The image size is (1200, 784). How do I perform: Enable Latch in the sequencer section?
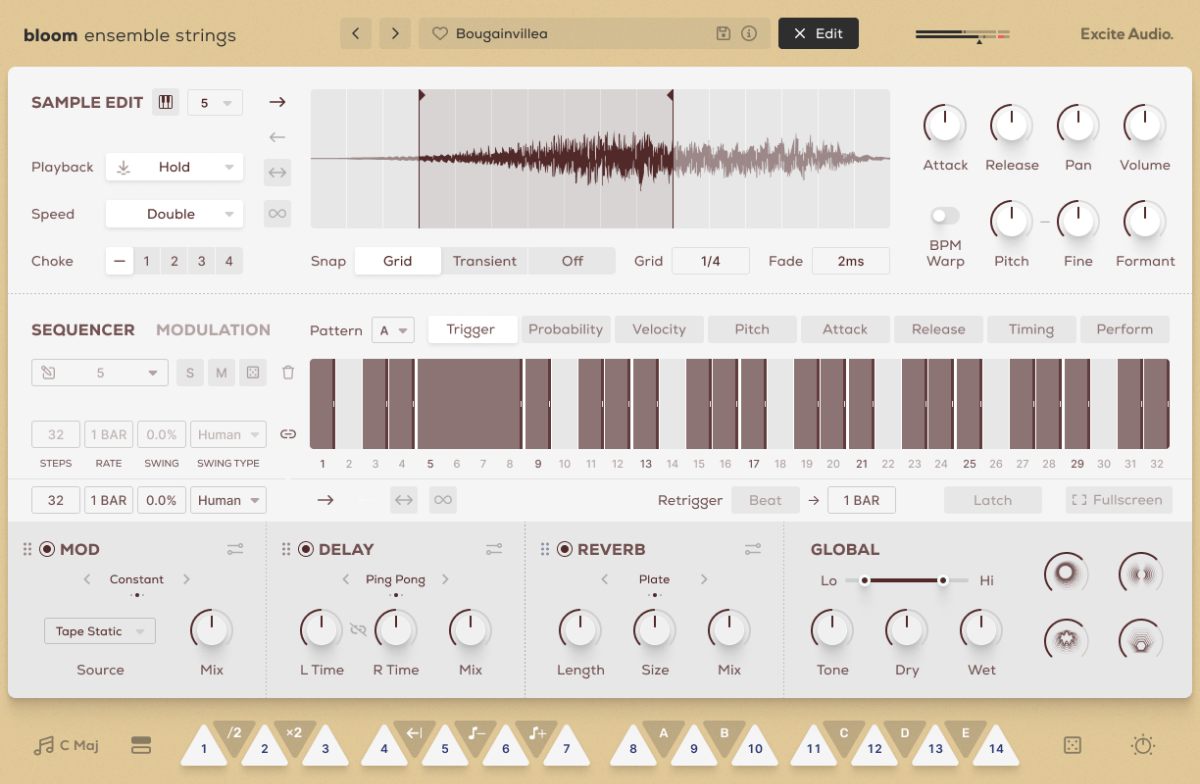pyautogui.click(x=992, y=500)
